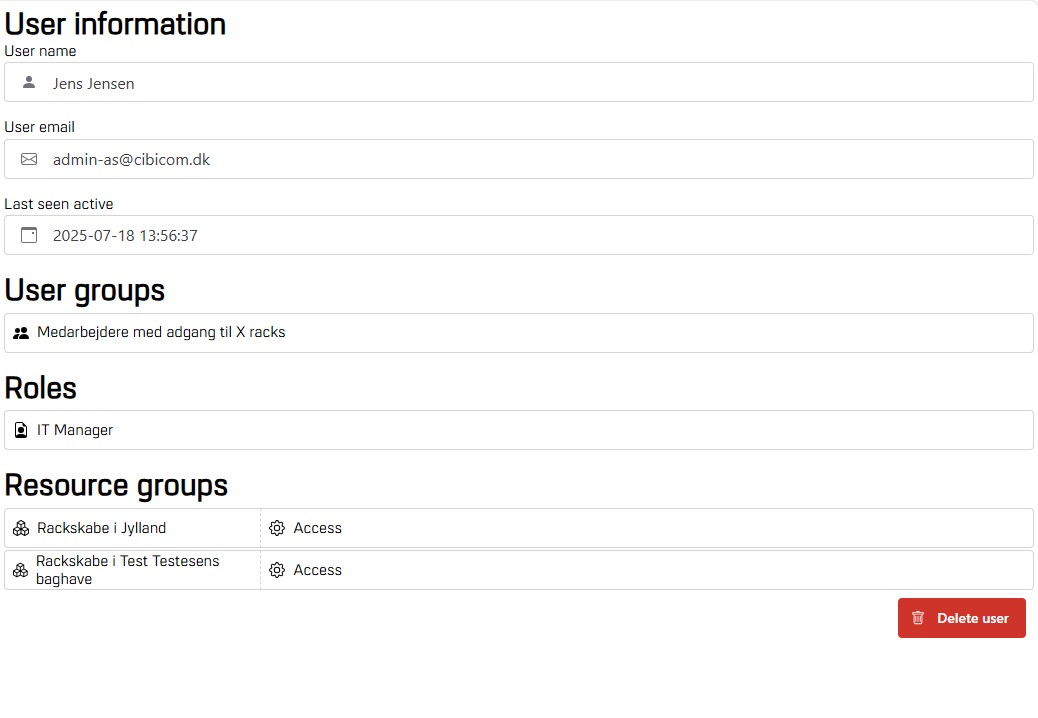Click the gear icon in baghave Access row
The height and width of the screenshot is (718, 1038).
point(277,570)
